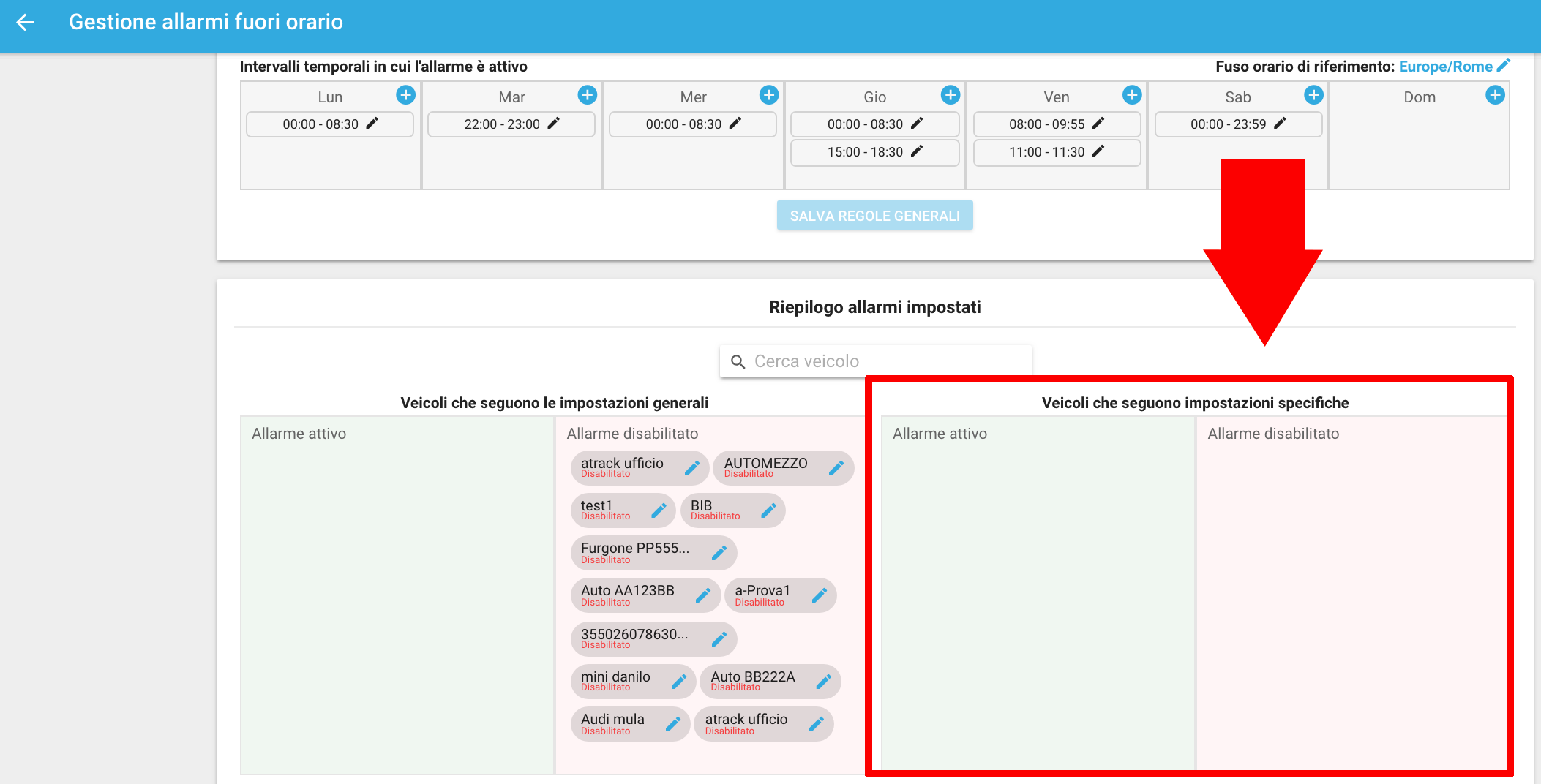Edit alarm settings for BIB
This screenshot has width=1541, height=784.
click(x=768, y=510)
